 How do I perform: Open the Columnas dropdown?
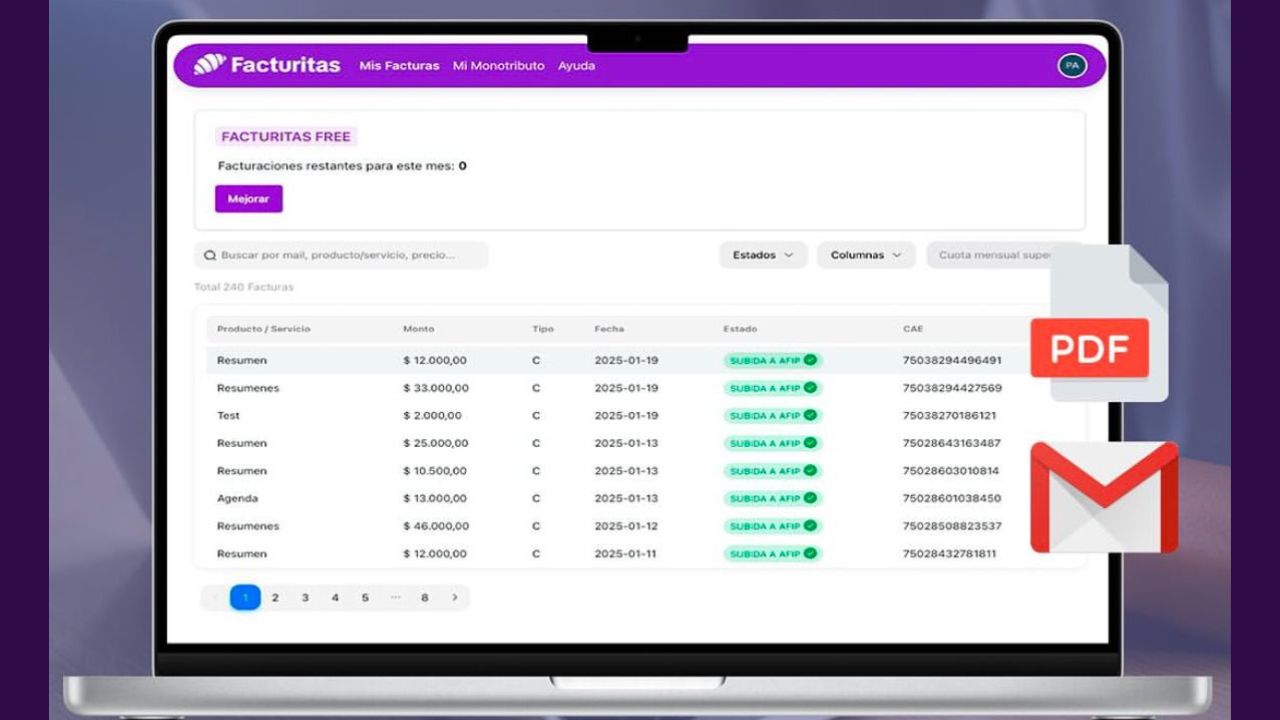[x=866, y=255]
